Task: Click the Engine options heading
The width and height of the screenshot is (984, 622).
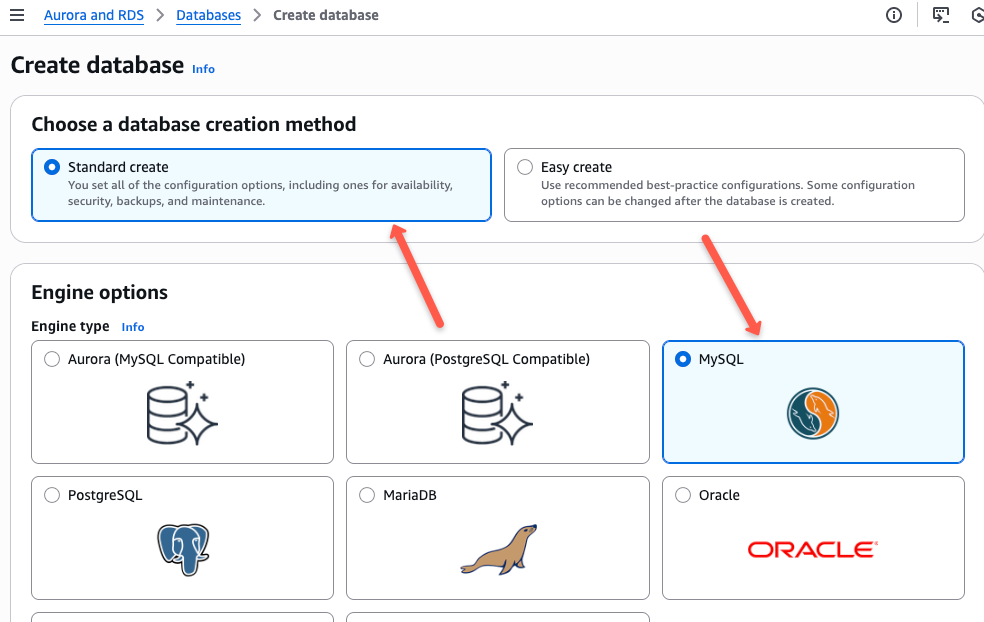Action: pyautogui.click(x=100, y=292)
